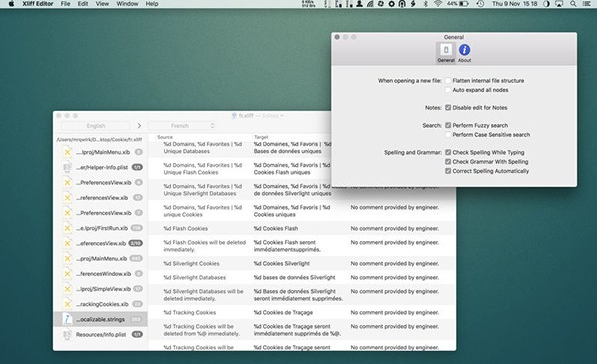Open the File menu
Image resolution: width=597 pixels, height=364 pixels.
pos(65,4)
